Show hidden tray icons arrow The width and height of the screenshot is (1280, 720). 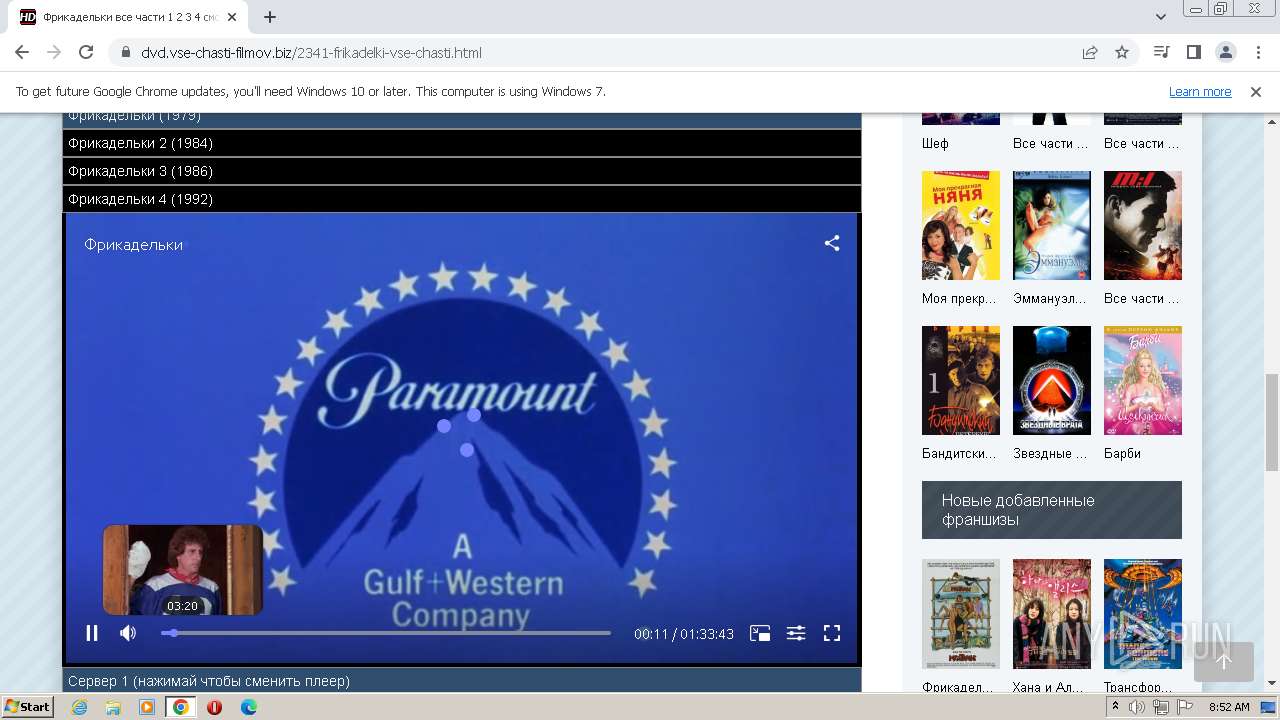pos(1118,707)
